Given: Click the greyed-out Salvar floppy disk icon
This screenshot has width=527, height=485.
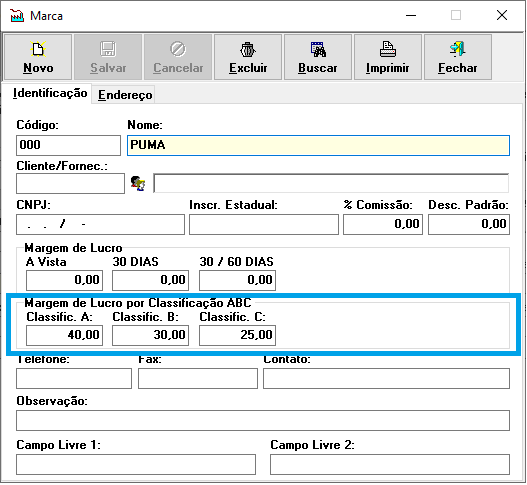Looking at the screenshot, I should coord(108,49).
